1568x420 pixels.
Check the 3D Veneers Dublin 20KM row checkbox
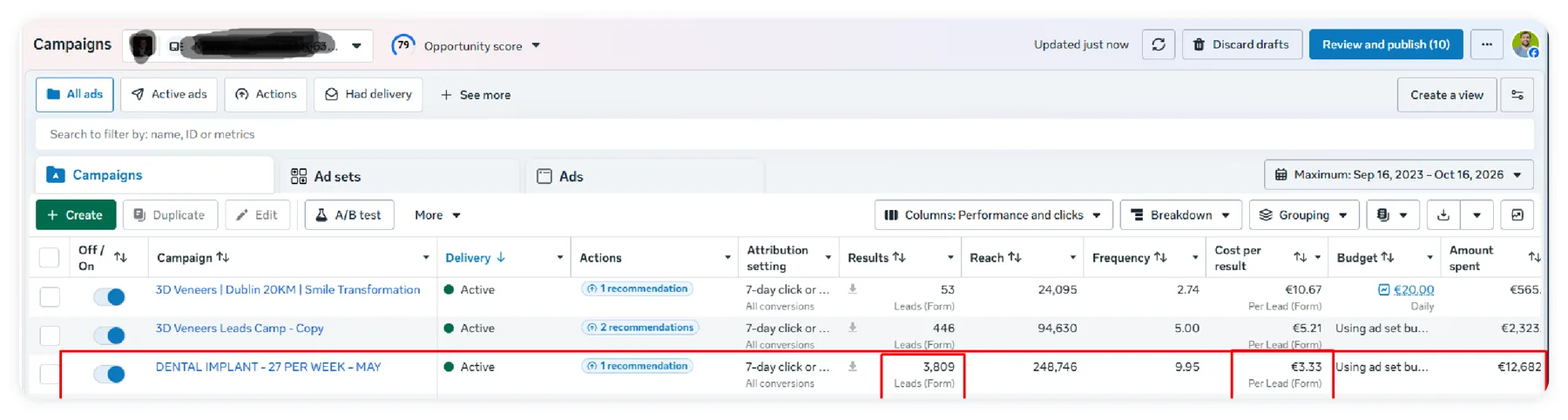coord(50,296)
